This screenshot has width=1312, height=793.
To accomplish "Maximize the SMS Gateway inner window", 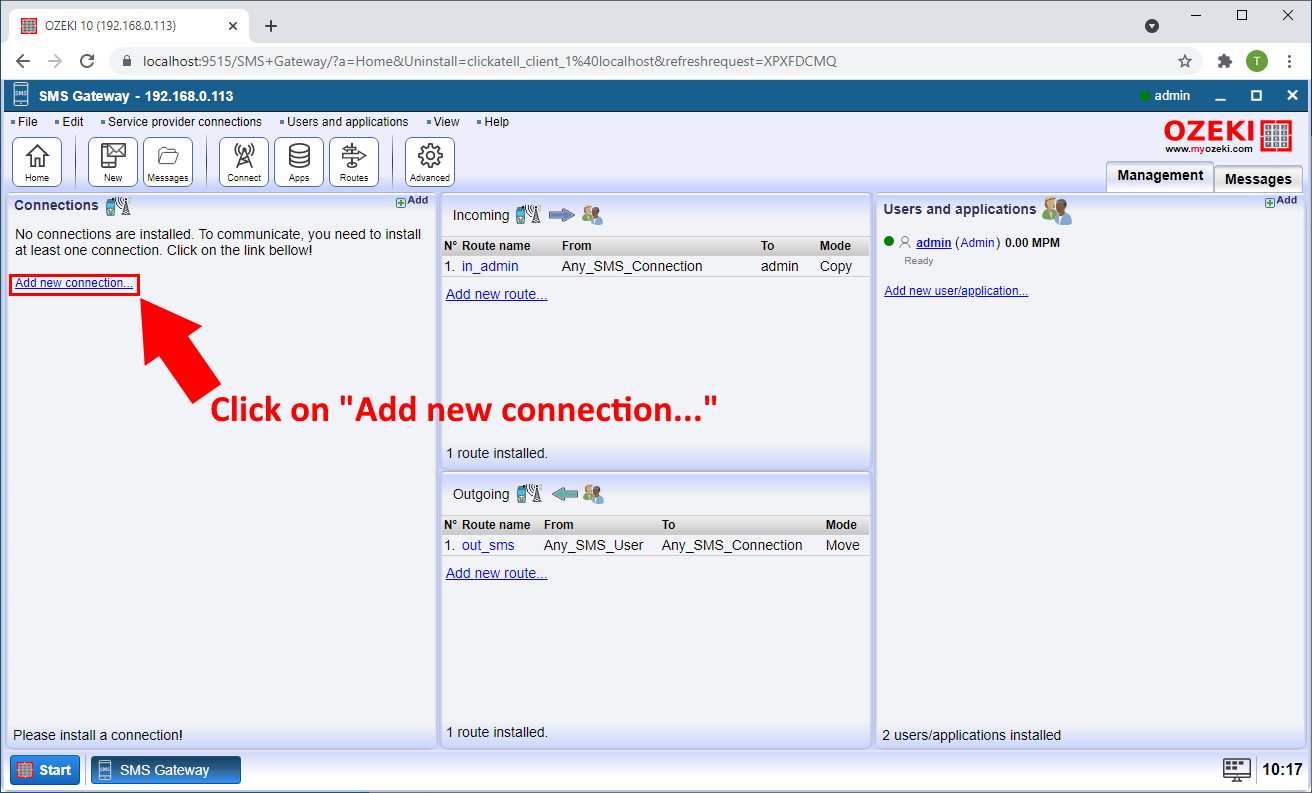I will click(1256, 96).
